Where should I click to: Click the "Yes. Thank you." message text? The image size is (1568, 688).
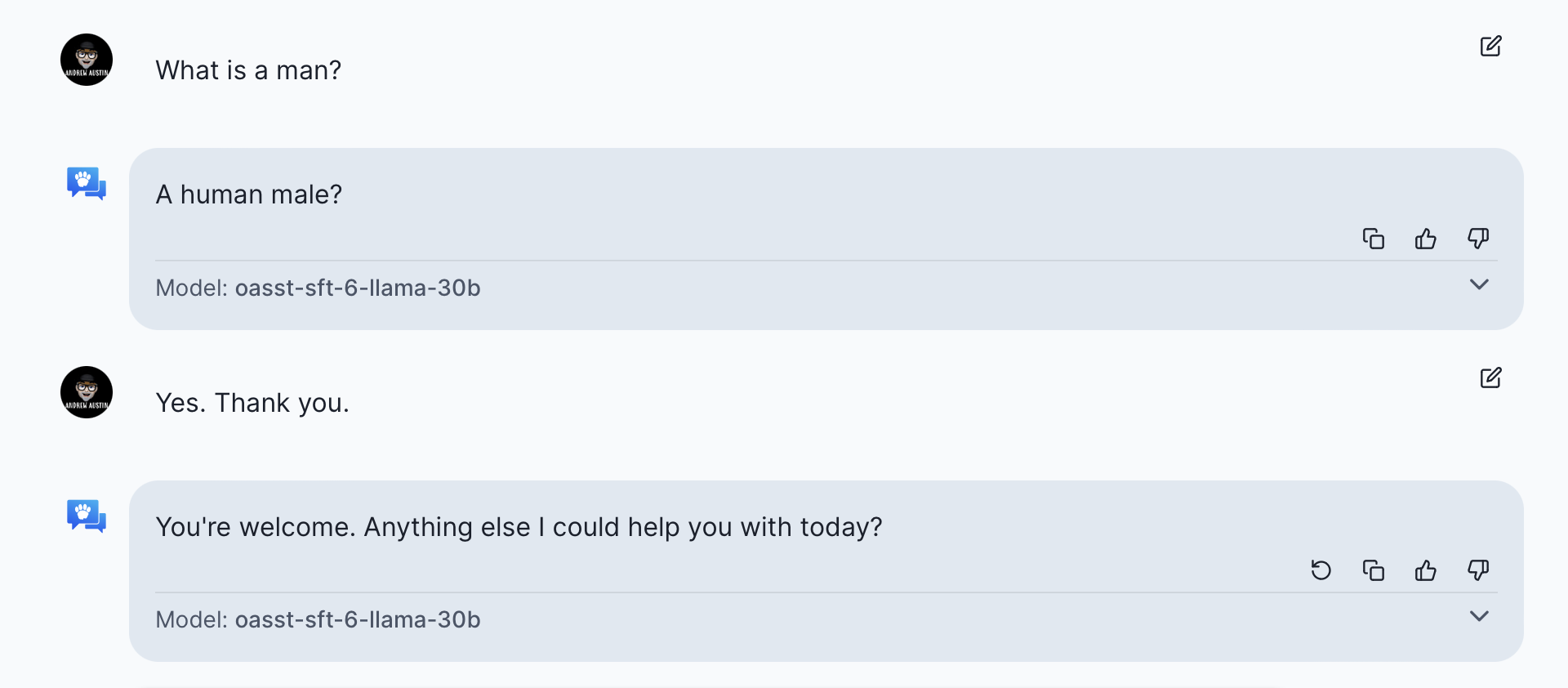pyautogui.click(x=252, y=403)
